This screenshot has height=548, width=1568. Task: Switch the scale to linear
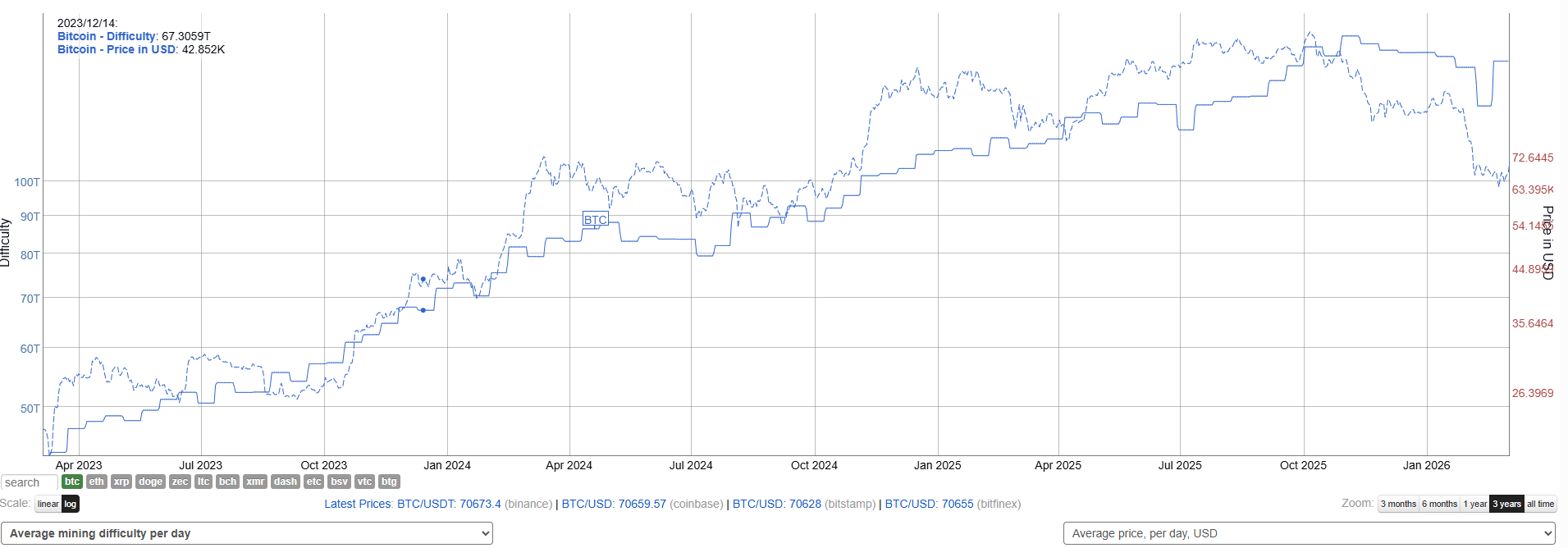(48, 504)
